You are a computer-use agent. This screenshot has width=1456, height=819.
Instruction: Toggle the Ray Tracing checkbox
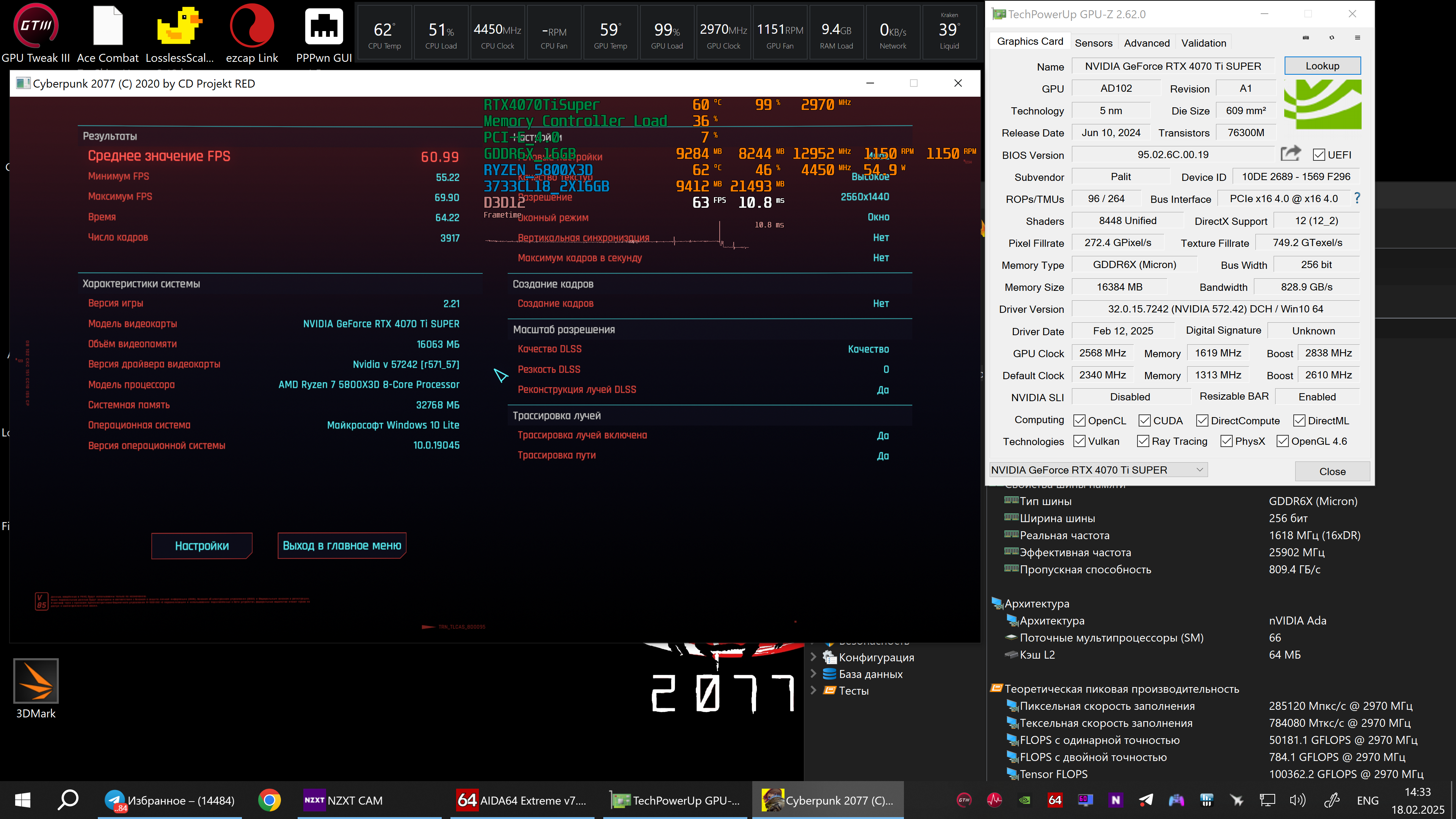pyautogui.click(x=1143, y=441)
